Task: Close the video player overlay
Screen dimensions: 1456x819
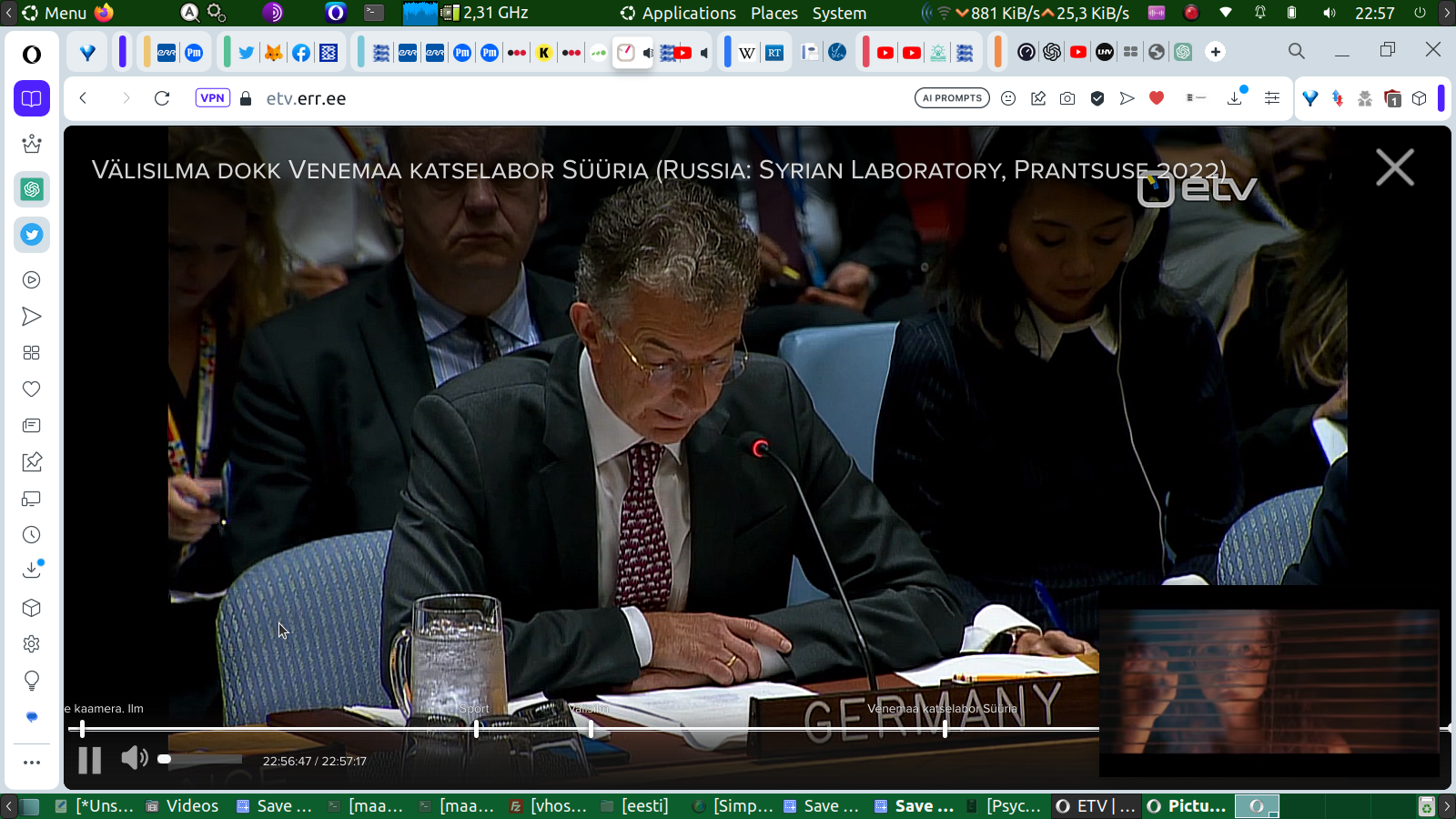Action: click(1395, 167)
